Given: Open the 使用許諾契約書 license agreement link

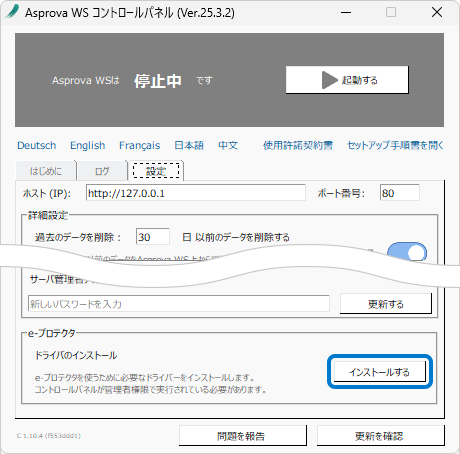Looking at the screenshot, I should coord(298,146).
